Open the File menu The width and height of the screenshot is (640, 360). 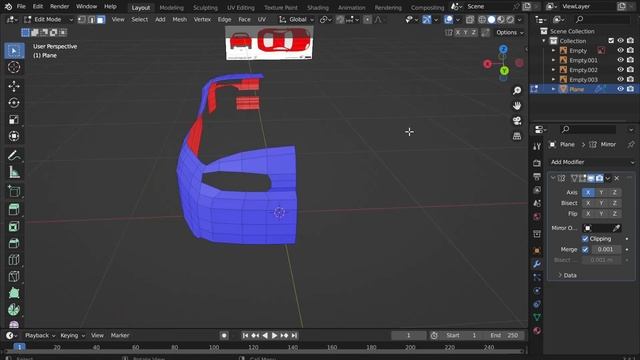tap(21, 7)
